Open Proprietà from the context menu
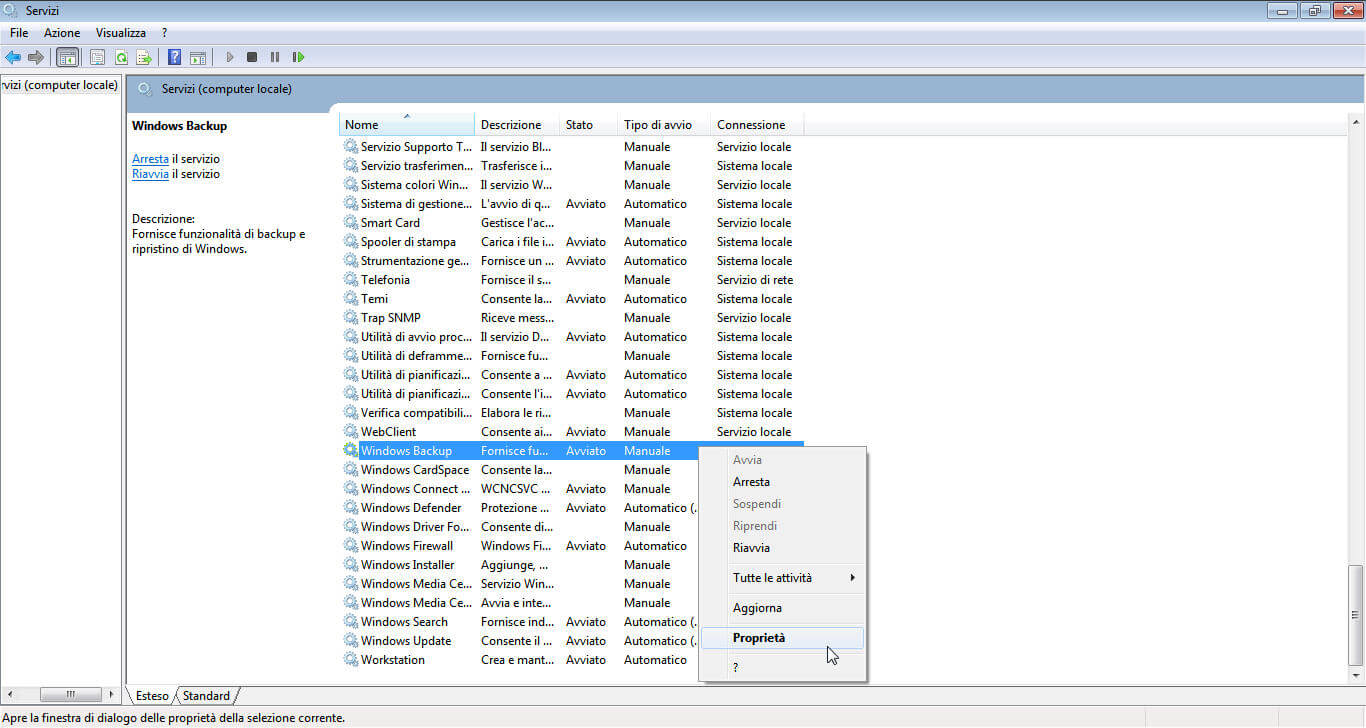This screenshot has height=728, width=1366. click(783, 638)
